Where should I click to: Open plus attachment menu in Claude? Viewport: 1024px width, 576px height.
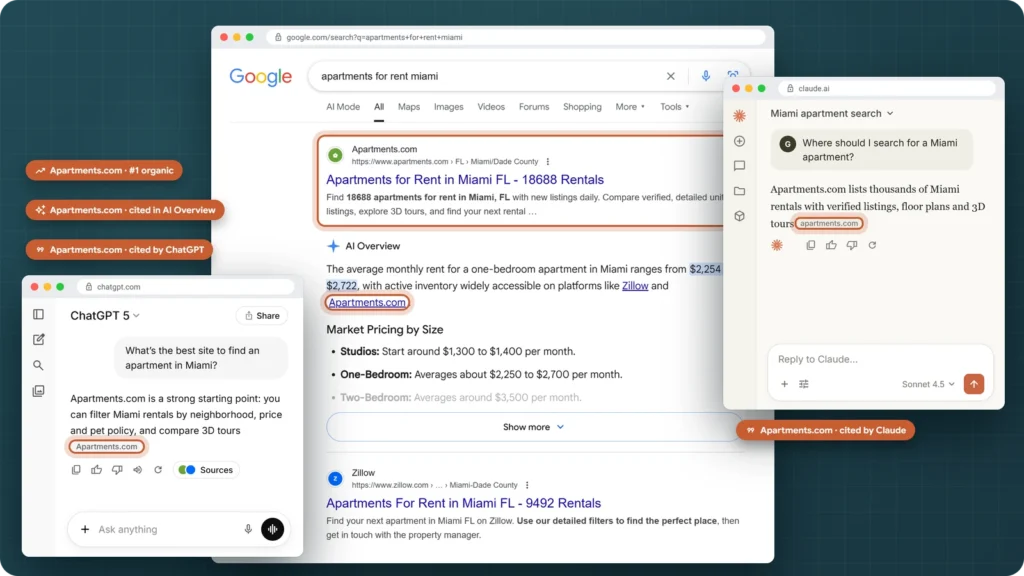784,384
